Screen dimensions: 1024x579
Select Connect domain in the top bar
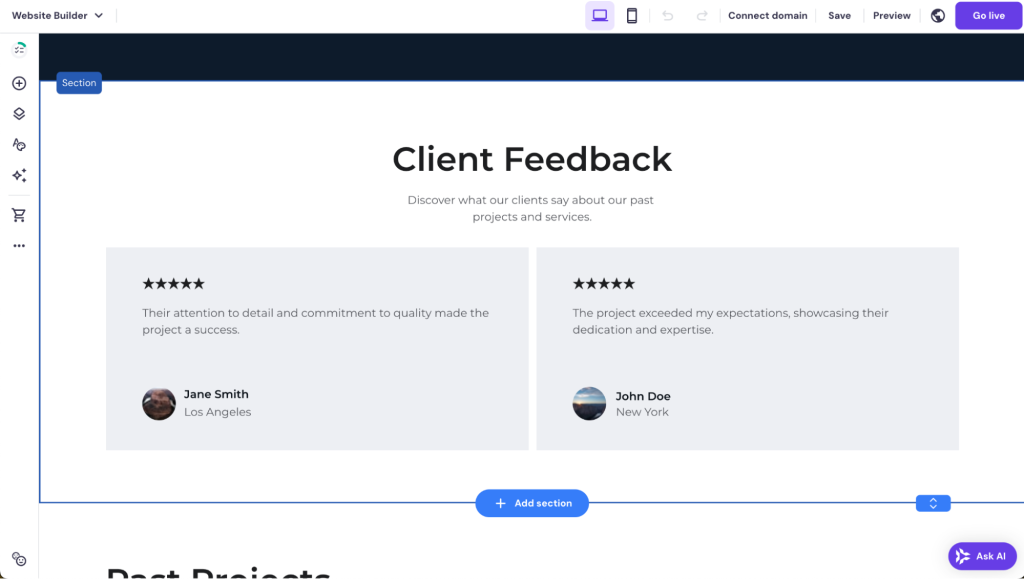pyautogui.click(x=767, y=15)
